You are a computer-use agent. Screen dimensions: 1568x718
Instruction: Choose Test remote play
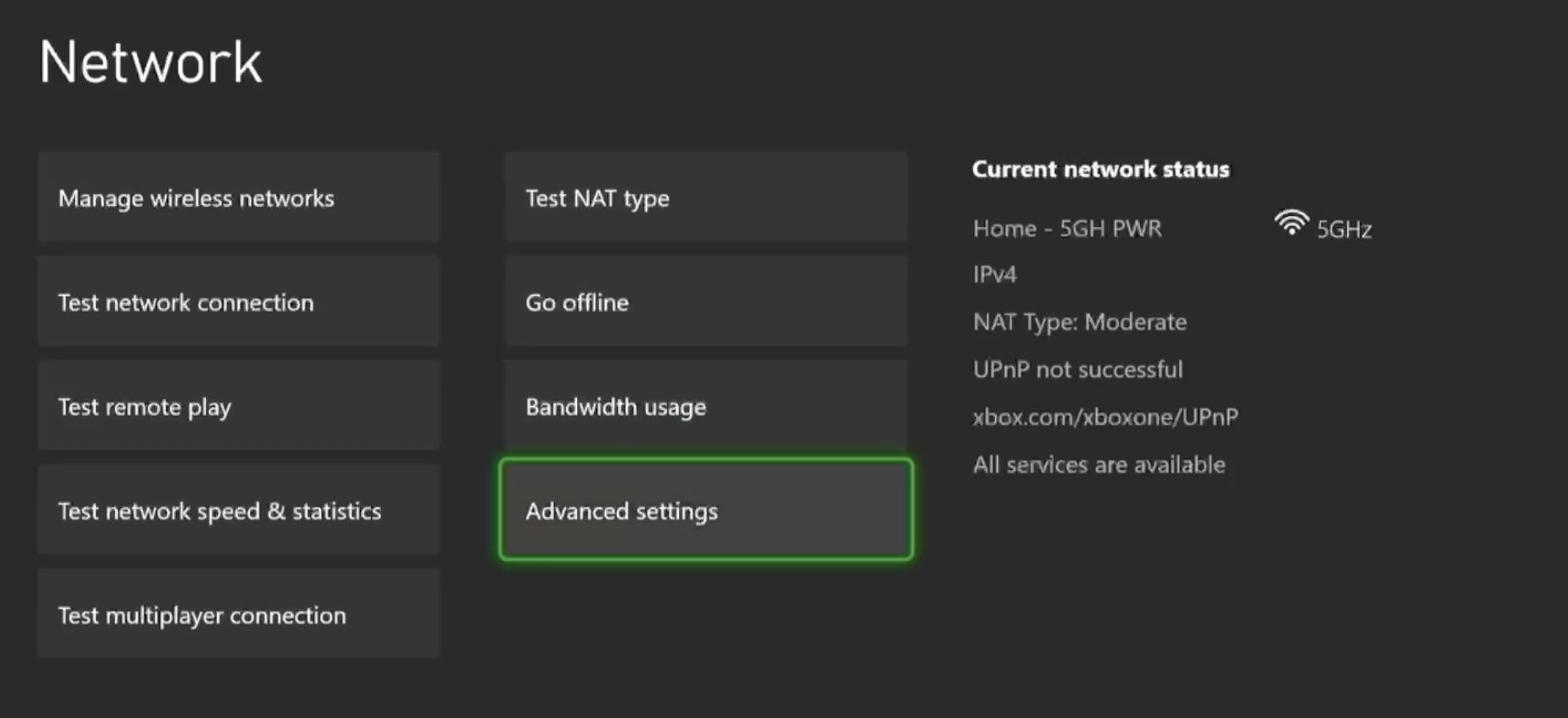tap(238, 406)
